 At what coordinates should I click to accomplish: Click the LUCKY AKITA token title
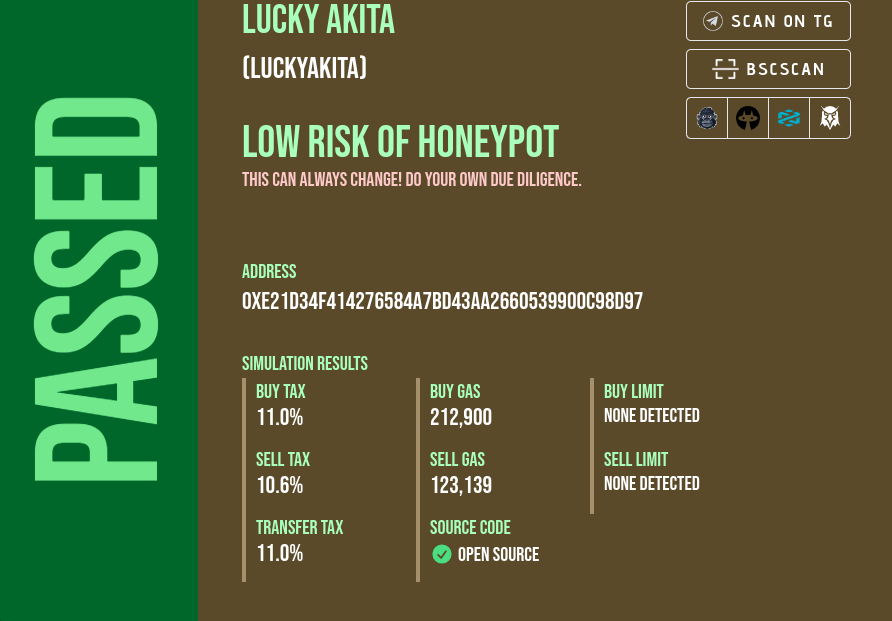(318, 19)
